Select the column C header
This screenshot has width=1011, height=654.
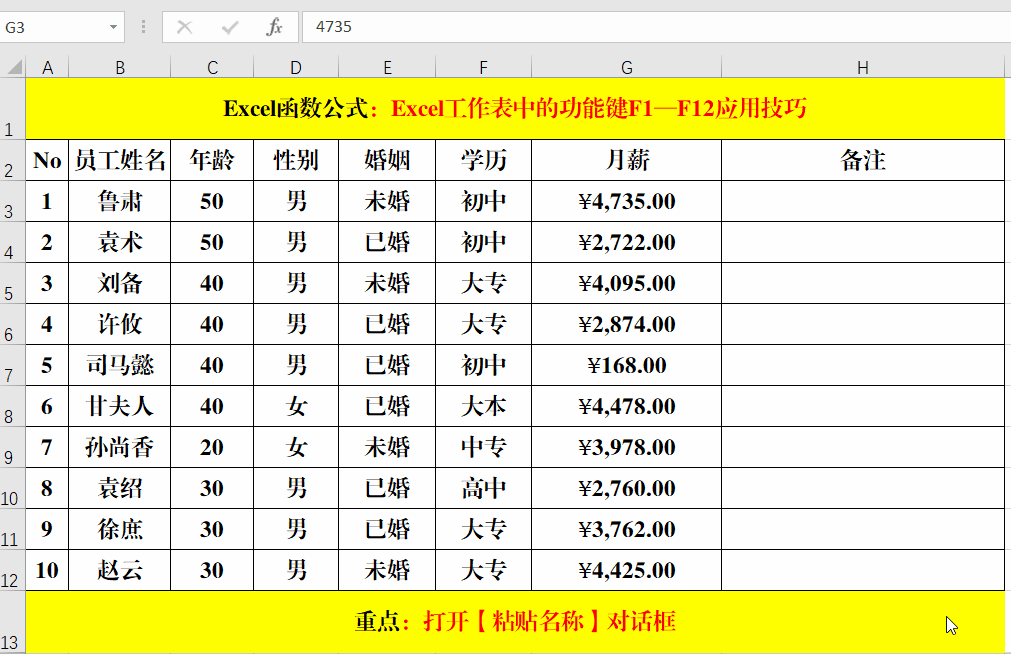click(212, 67)
